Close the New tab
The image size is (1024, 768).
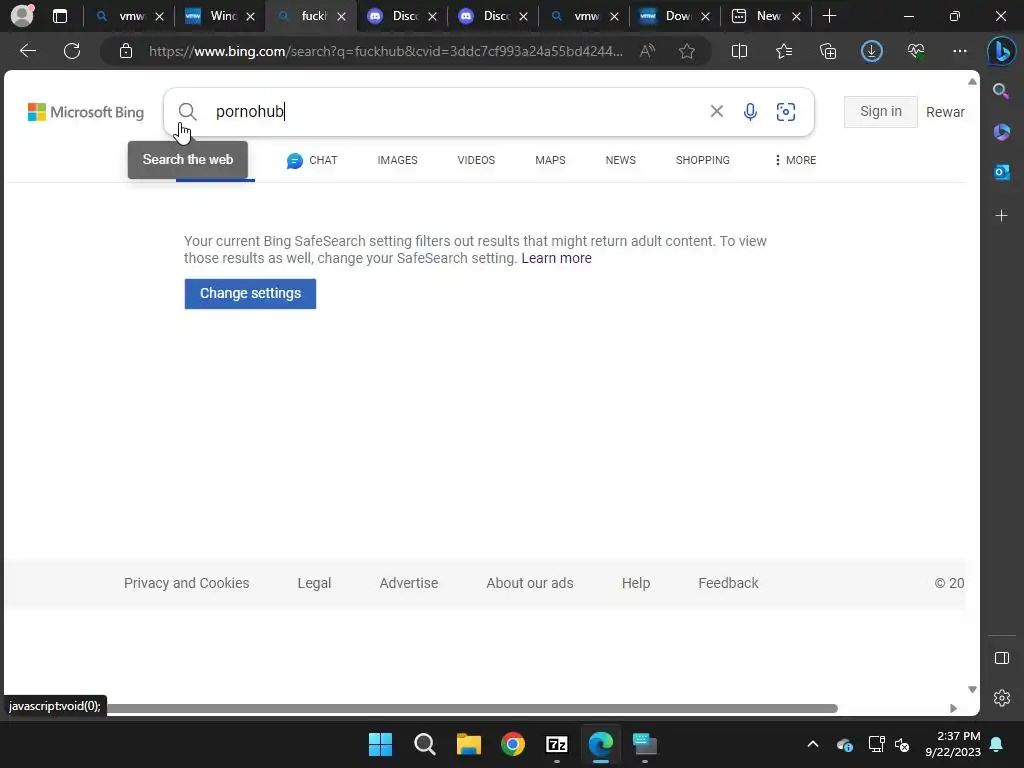pos(796,16)
